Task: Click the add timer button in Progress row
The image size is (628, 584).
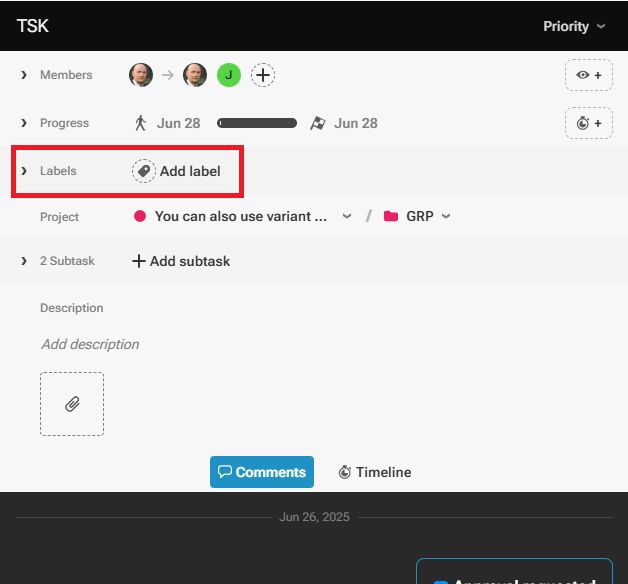Action: pyautogui.click(x=588, y=123)
